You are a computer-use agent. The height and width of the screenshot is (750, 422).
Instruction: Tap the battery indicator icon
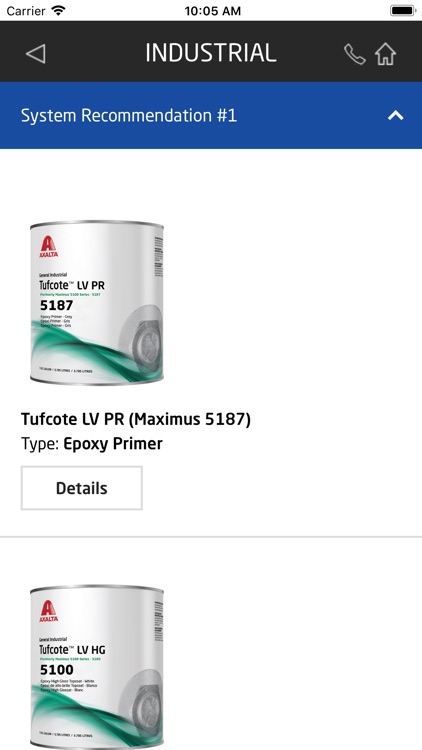[402, 11]
